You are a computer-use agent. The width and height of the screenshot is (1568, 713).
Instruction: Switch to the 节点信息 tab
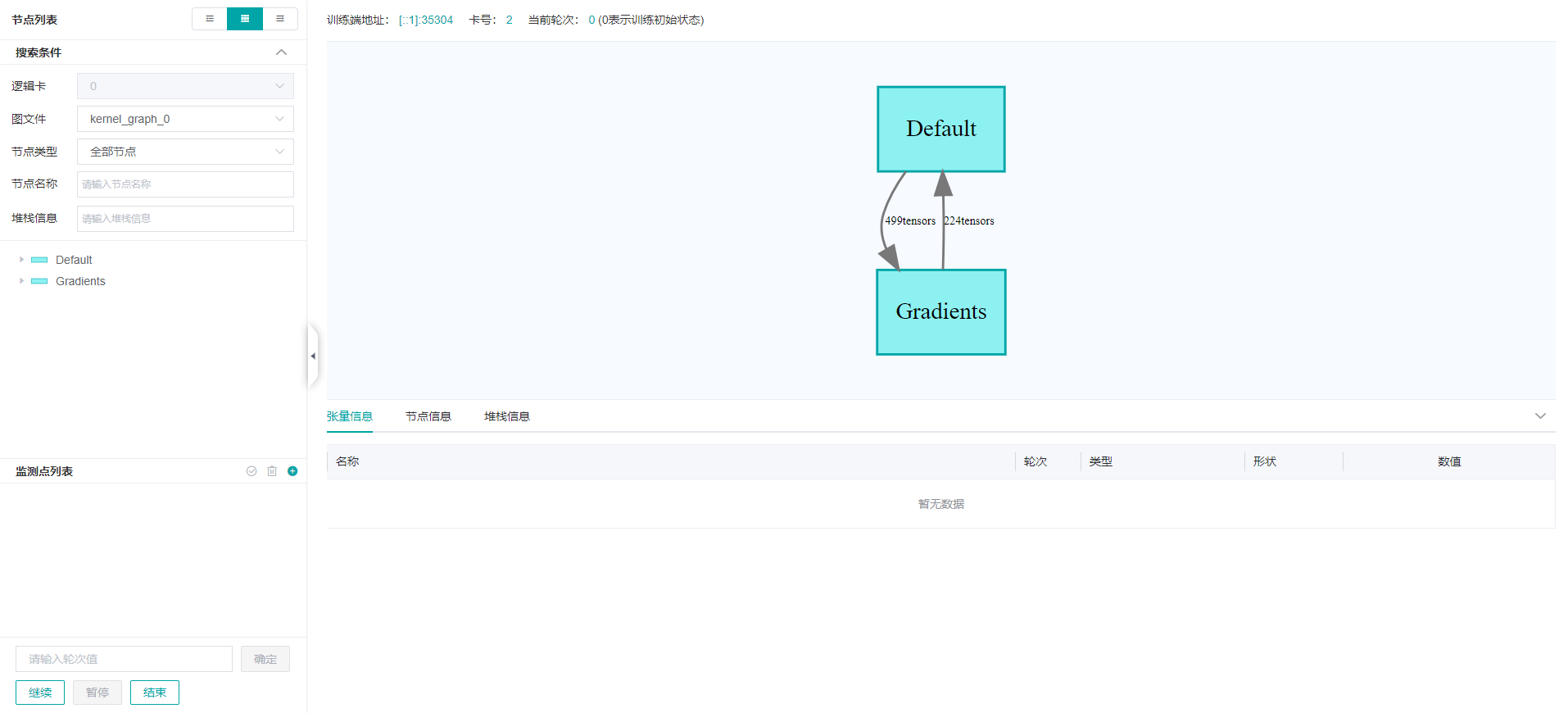[x=428, y=416]
